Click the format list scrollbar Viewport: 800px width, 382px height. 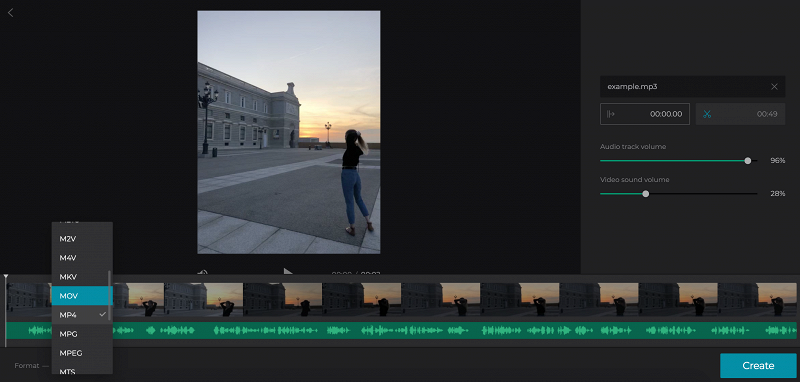110,295
